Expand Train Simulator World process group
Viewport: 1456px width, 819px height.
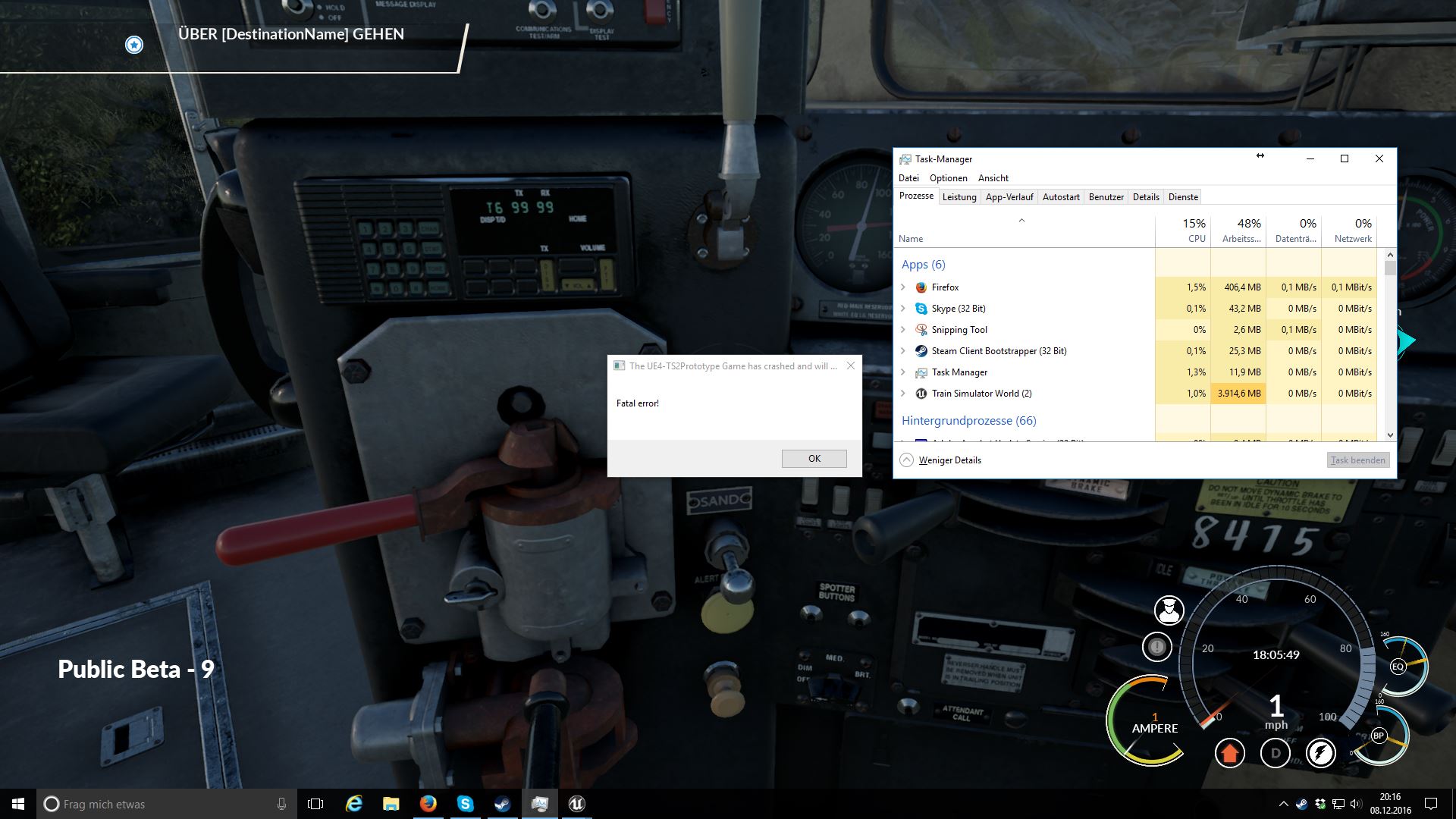coord(903,394)
